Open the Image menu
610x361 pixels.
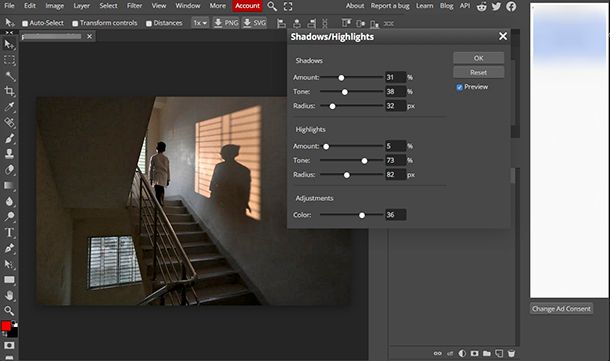click(54, 6)
